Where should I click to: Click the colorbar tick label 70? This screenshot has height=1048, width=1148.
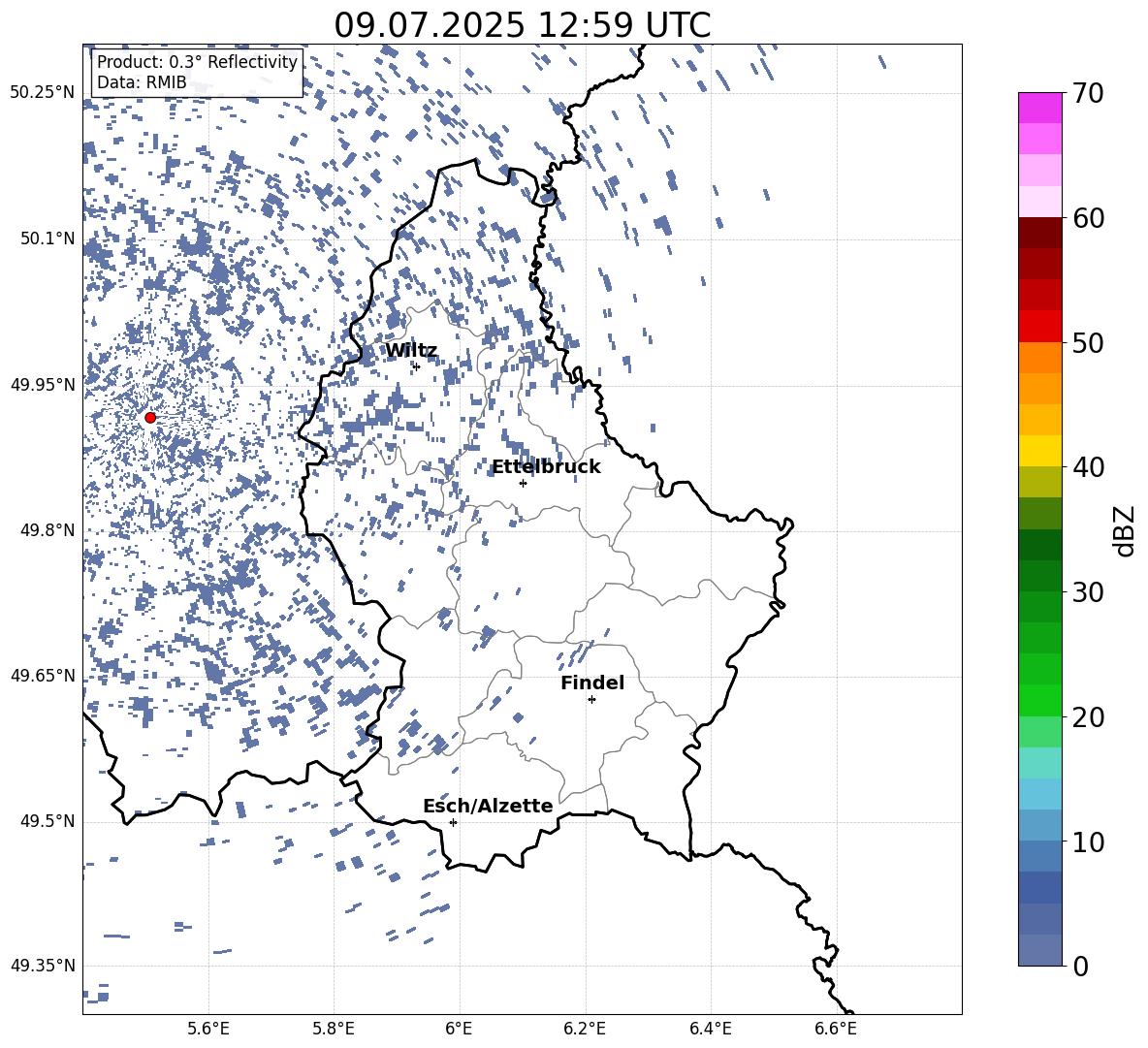click(1089, 93)
